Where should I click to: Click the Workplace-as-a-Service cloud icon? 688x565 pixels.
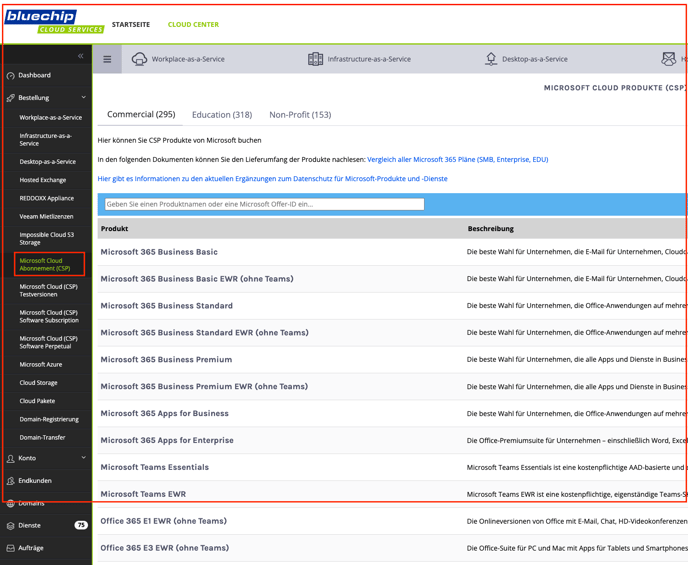click(140, 59)
